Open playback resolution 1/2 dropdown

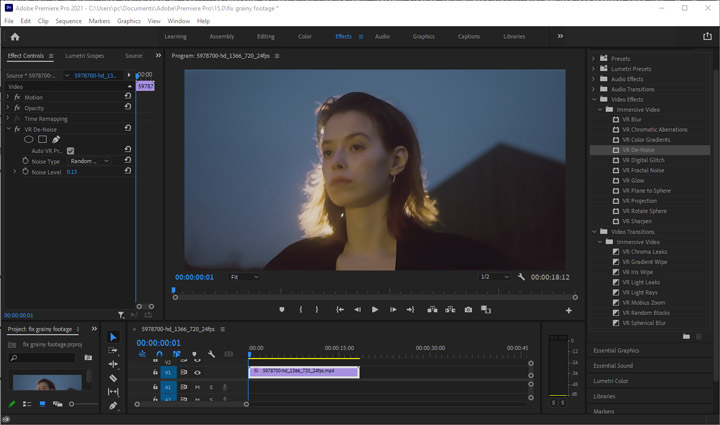(x=494, y=277)
